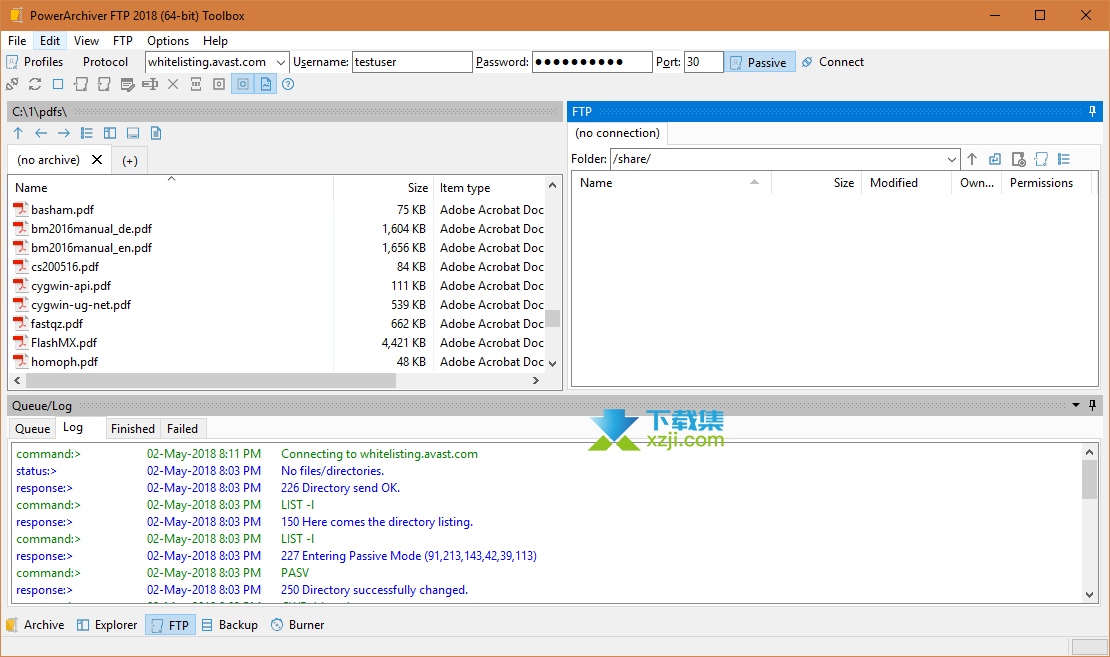Go up one folder in FTP pane
1110x657 pixels.
point(972,159)
